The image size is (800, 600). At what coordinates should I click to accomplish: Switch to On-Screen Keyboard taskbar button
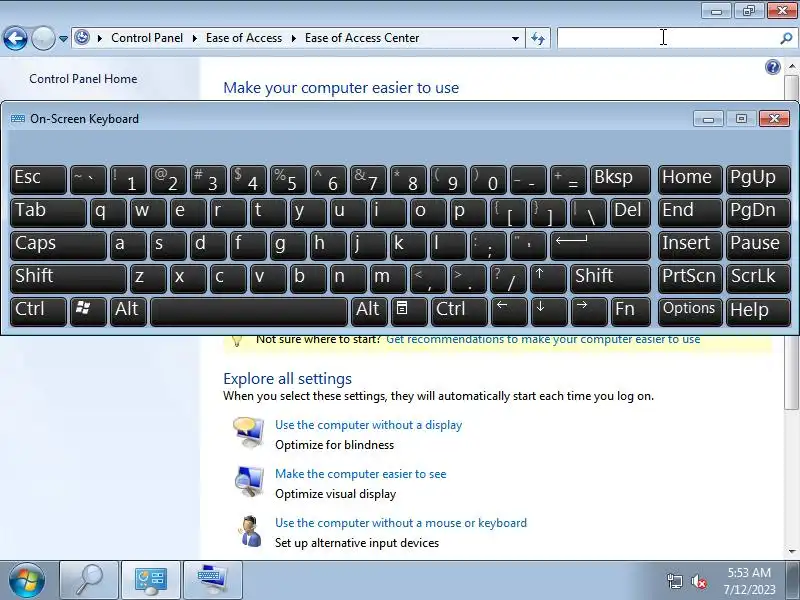click(x=212, y=581)
